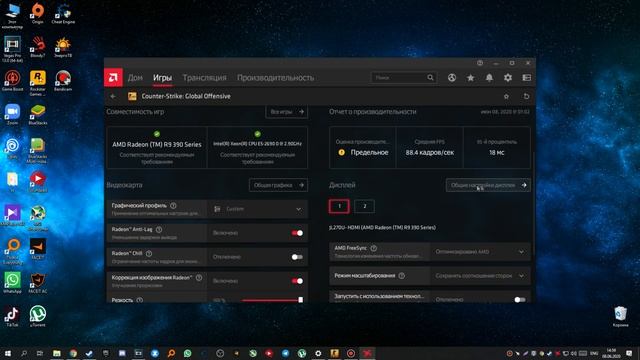Open the AMD FreeSync dropdown

pos(480,252)
